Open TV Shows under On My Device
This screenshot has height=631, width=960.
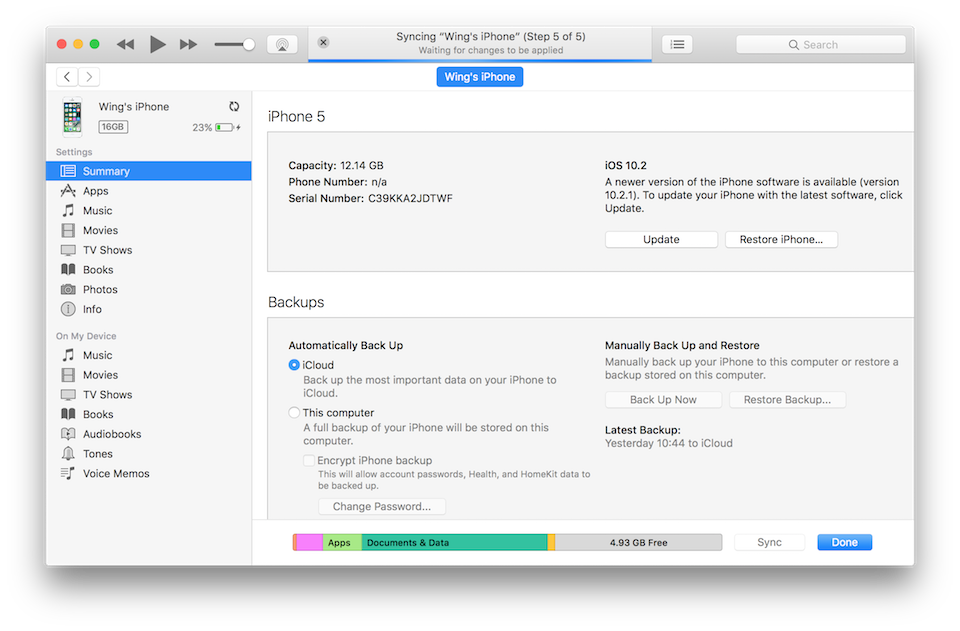149,394
